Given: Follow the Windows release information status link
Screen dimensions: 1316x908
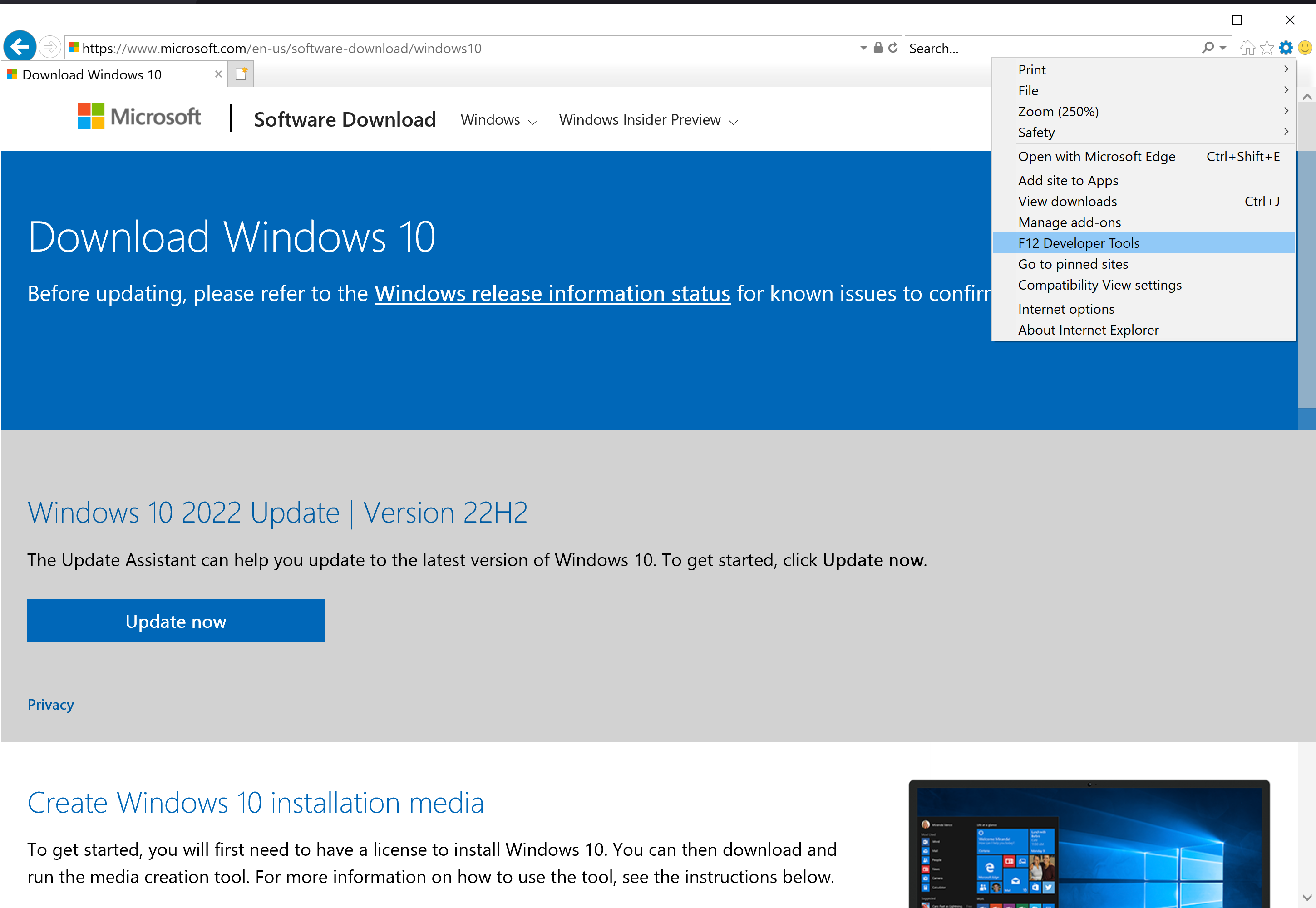Looking at the screenshot, I should click(x=552, y=294).
